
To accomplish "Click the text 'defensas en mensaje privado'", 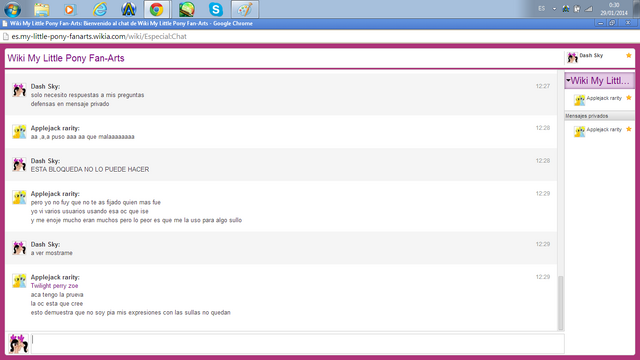I will [70, 104].
